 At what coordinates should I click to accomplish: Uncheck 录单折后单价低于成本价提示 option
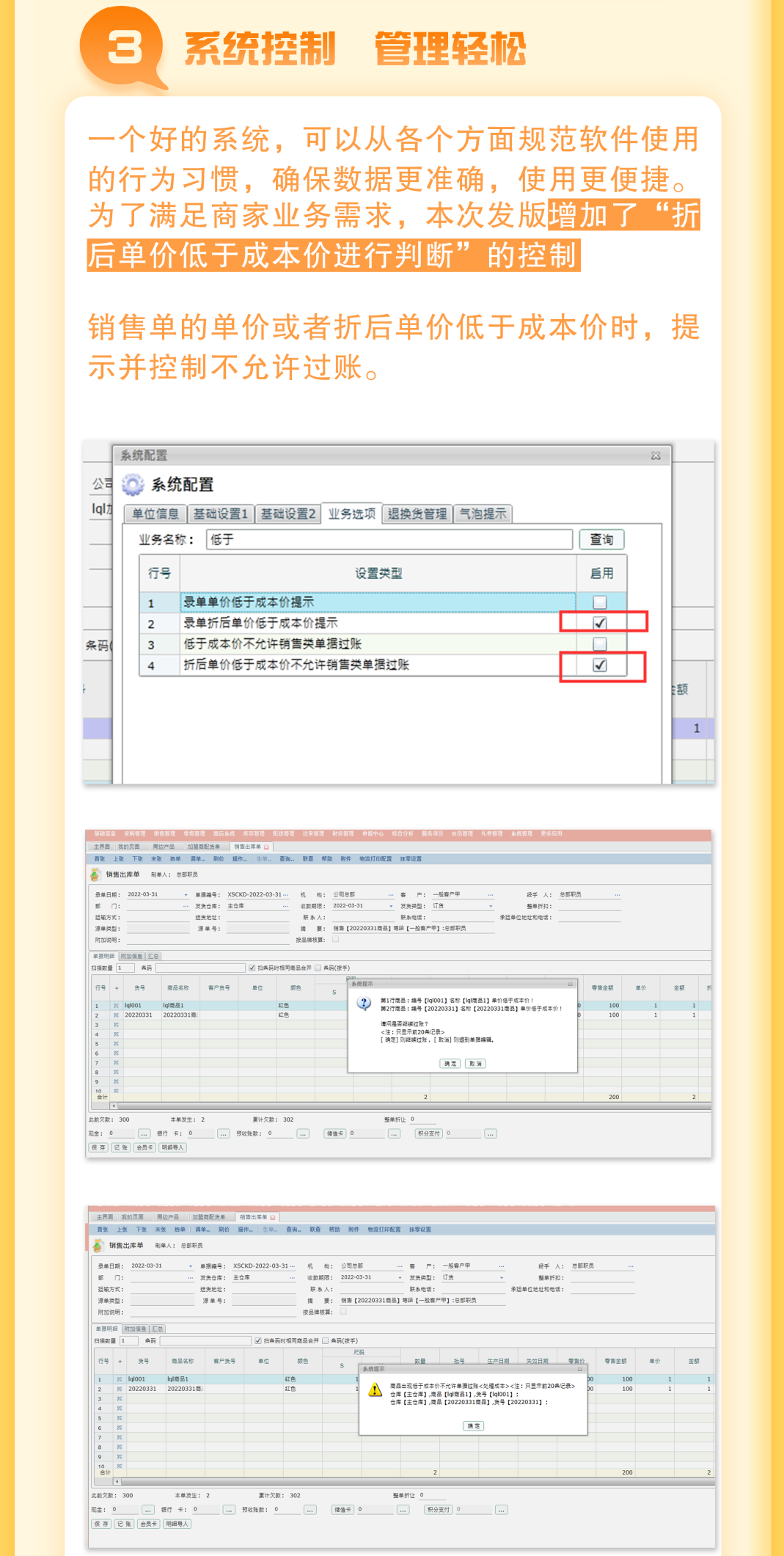(600, 623)
